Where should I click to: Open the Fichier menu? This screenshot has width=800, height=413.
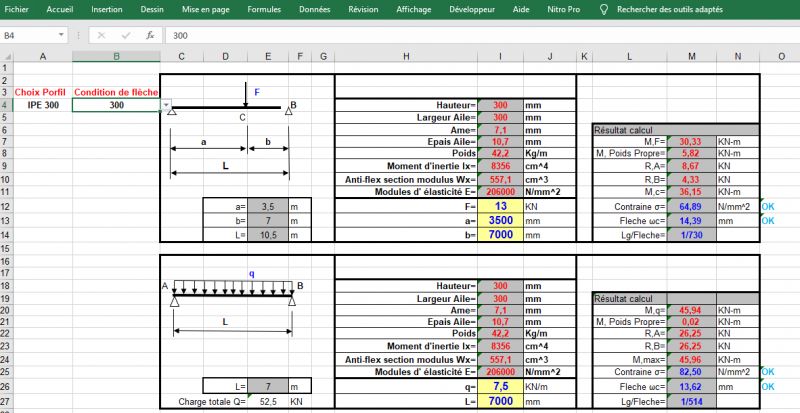17,8
